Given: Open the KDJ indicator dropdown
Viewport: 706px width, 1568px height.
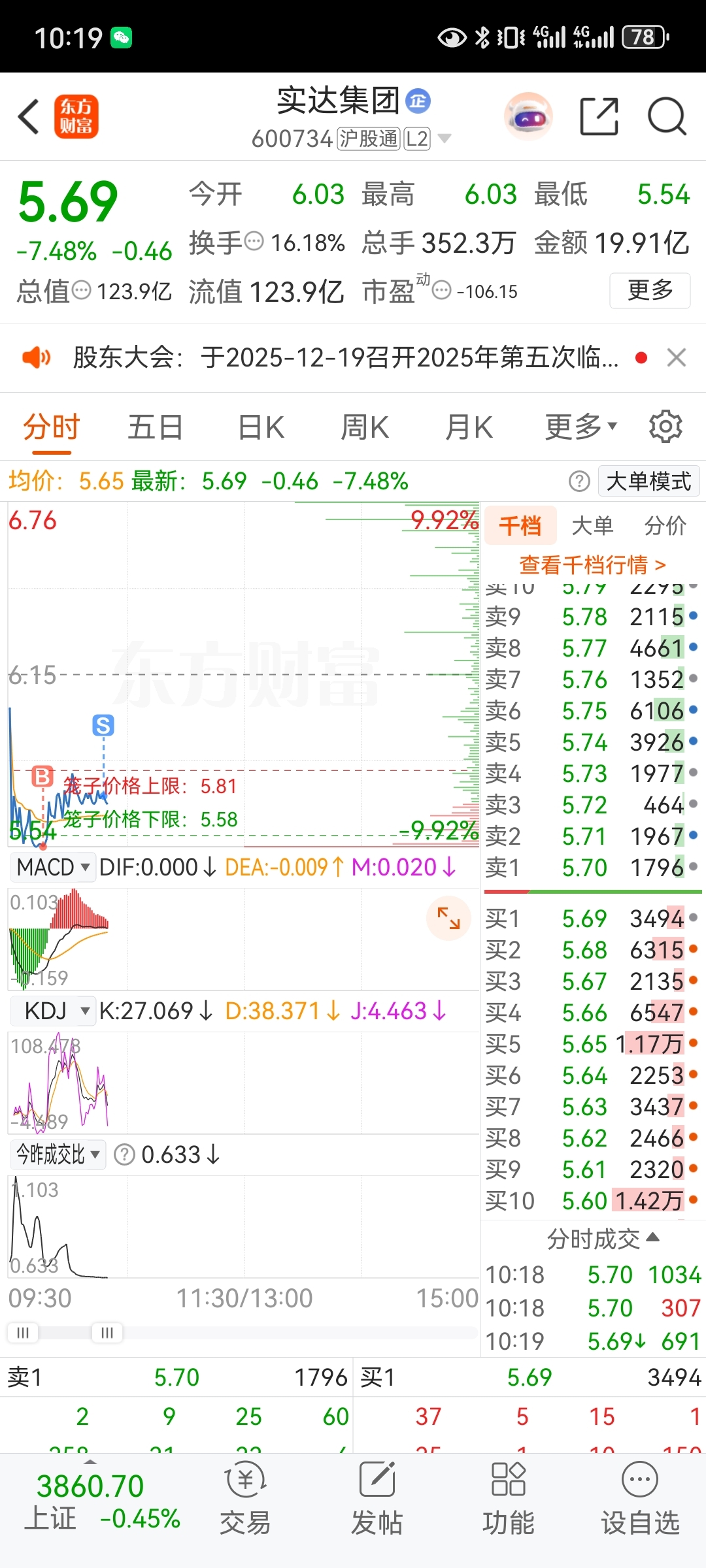Looking at the screenshot, I should point(53,1011).
